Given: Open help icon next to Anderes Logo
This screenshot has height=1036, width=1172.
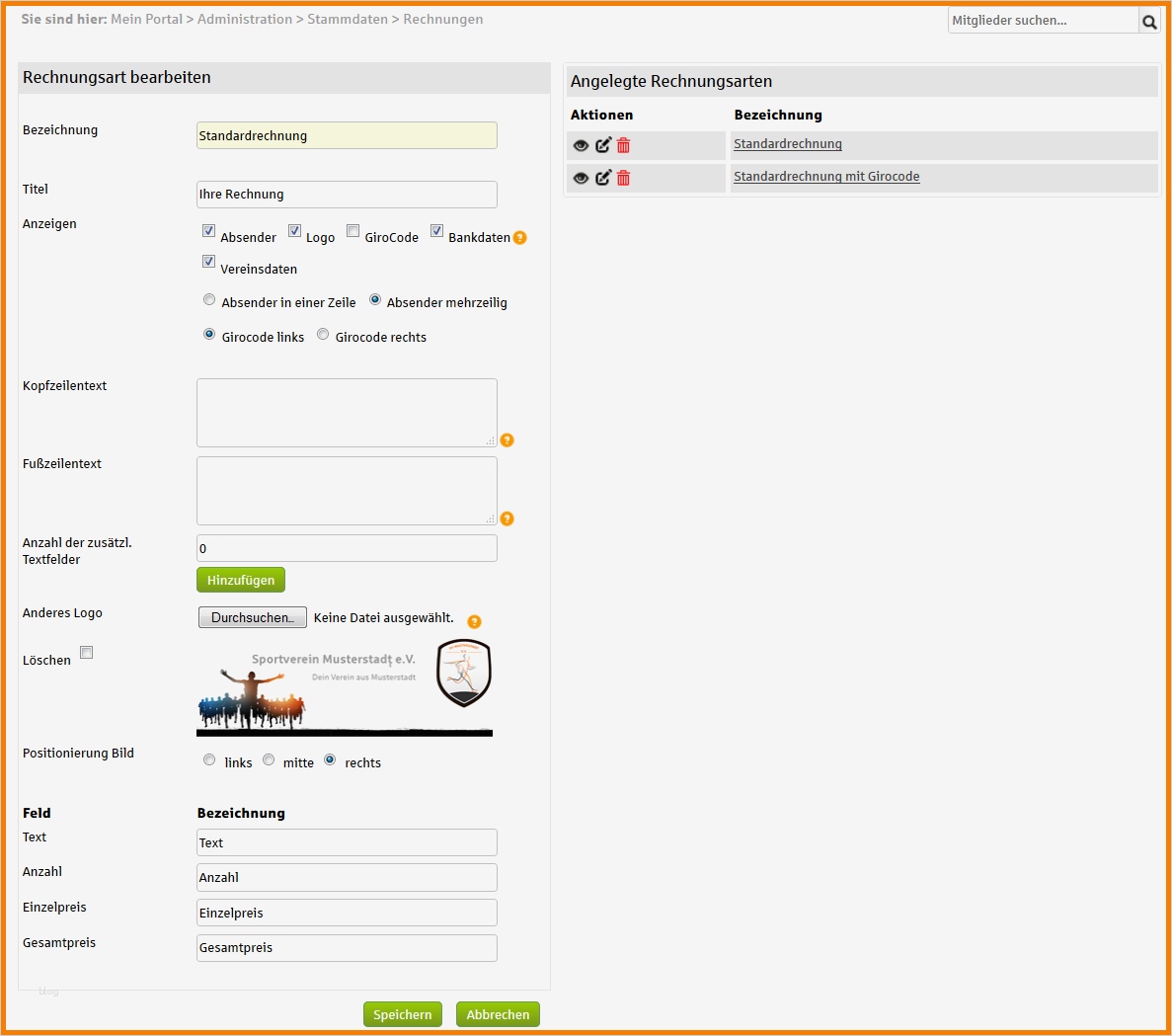Looking at the screenshot, I should (x=474, y=622).
